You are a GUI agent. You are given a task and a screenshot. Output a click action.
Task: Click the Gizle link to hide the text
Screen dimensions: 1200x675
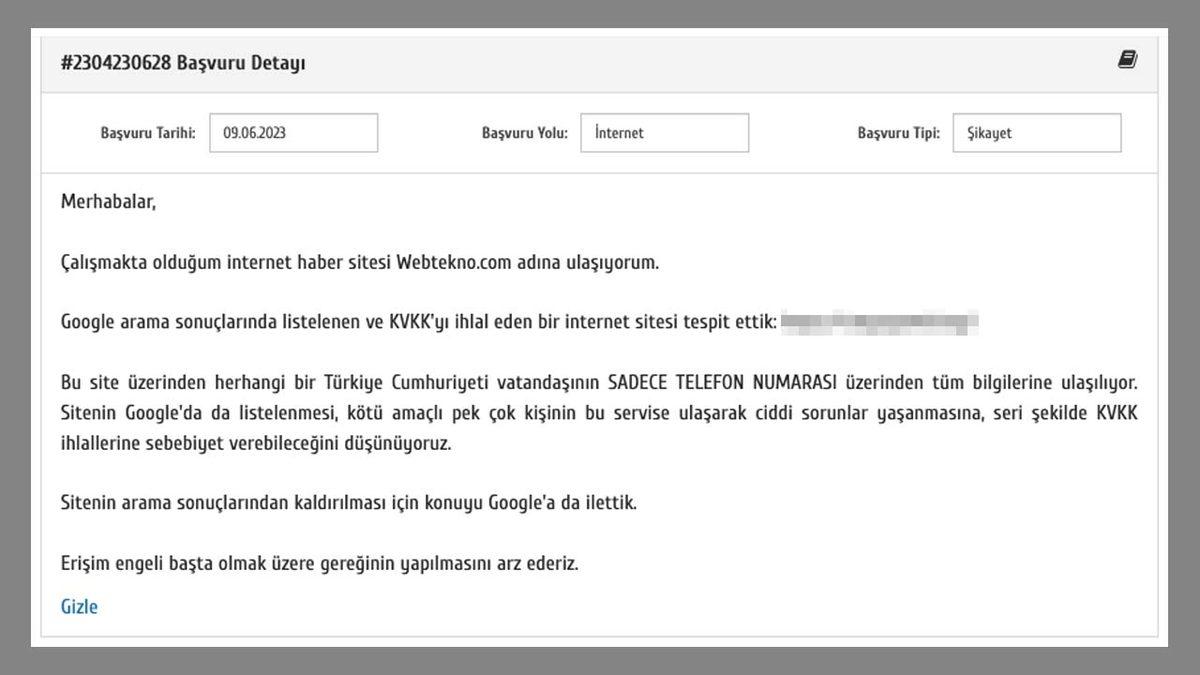point(79,606)
